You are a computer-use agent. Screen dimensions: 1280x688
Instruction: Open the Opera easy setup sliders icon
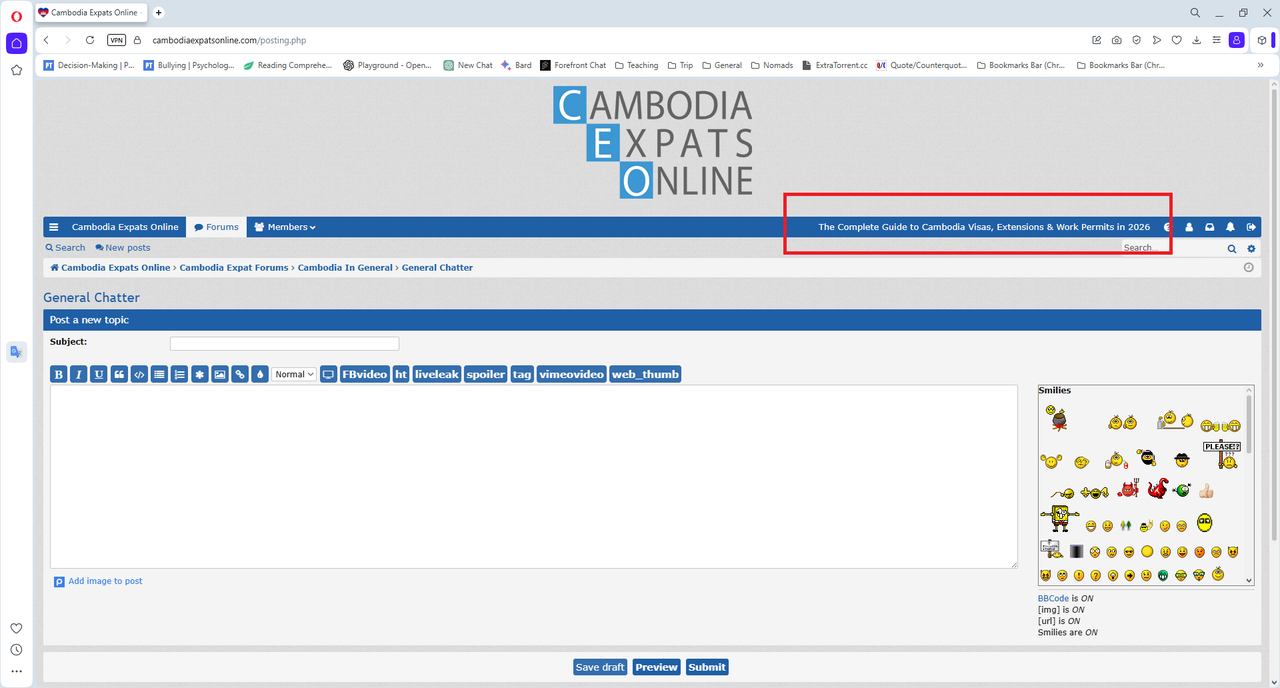click(x=1216, y=40)
